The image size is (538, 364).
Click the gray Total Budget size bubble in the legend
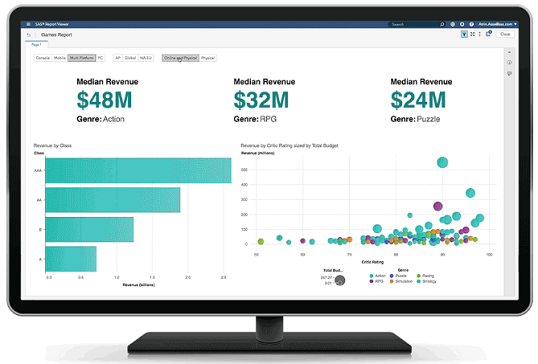(340, 280)
